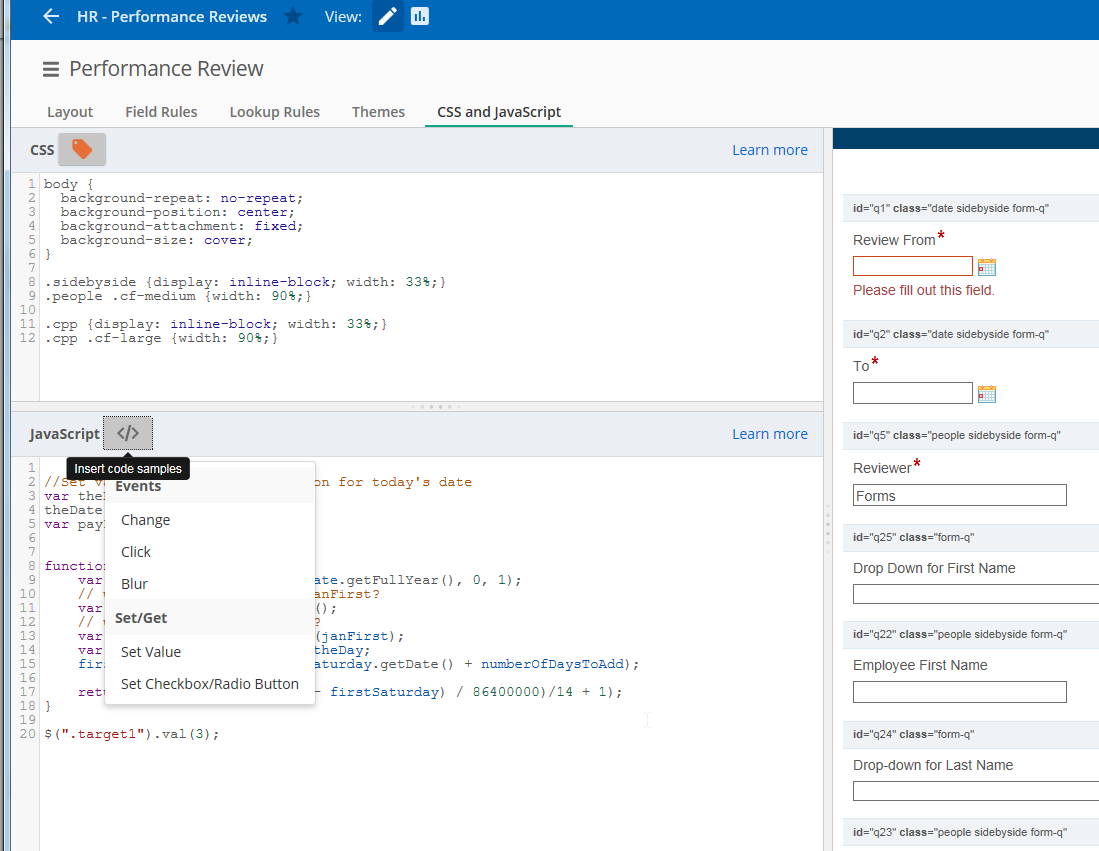Click Learn more in the CSS panel

tap(769, 150)
